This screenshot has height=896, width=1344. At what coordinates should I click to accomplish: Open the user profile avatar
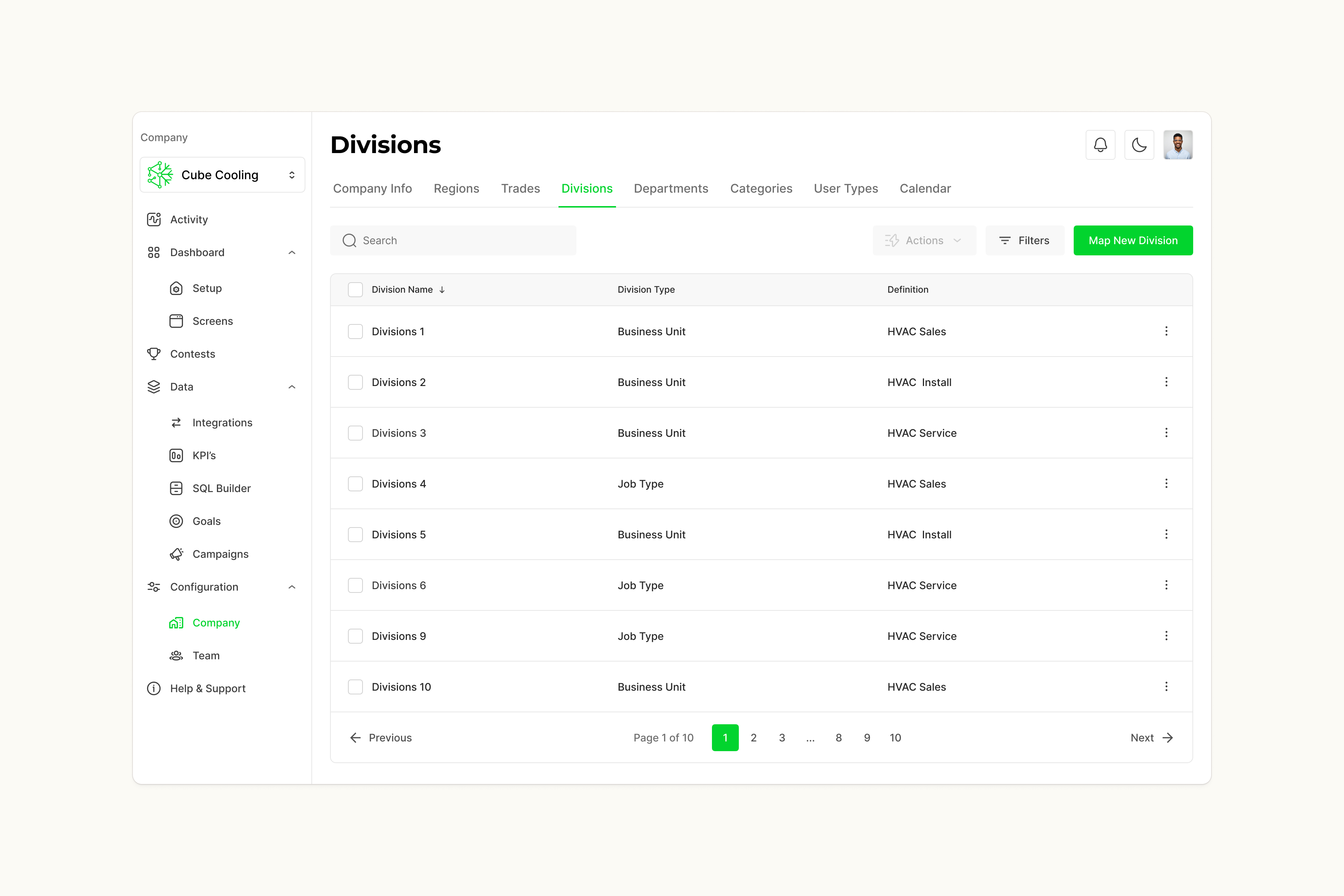click(1178, 144)
